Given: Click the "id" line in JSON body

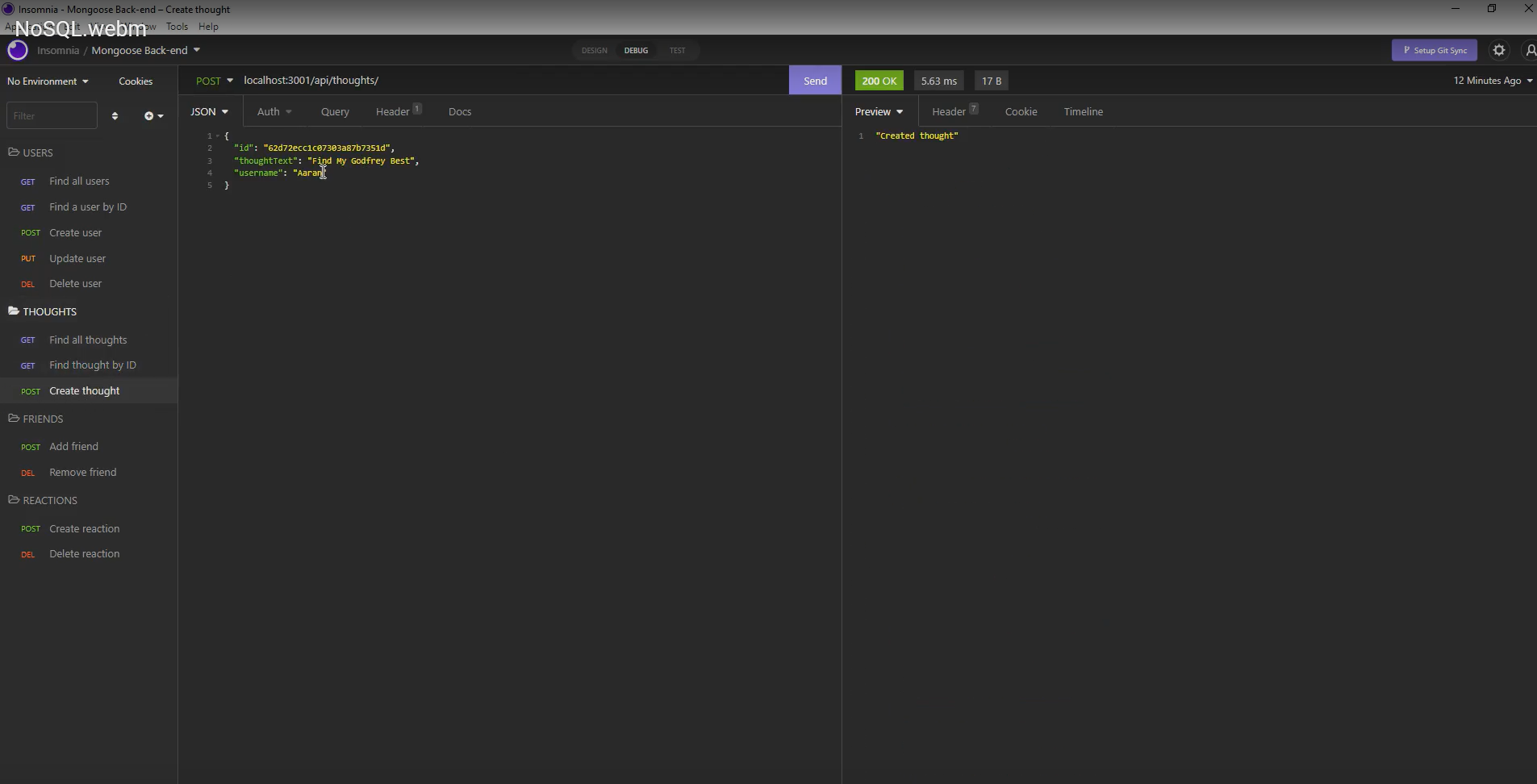Looking at the screenshot, I should pos(314,148).
